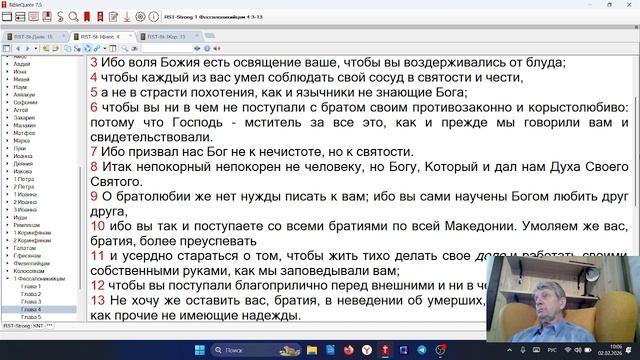Click the book tree vertical scrollbar
Viewport: 640px width, 360px height.
click(x=80, y=229)
